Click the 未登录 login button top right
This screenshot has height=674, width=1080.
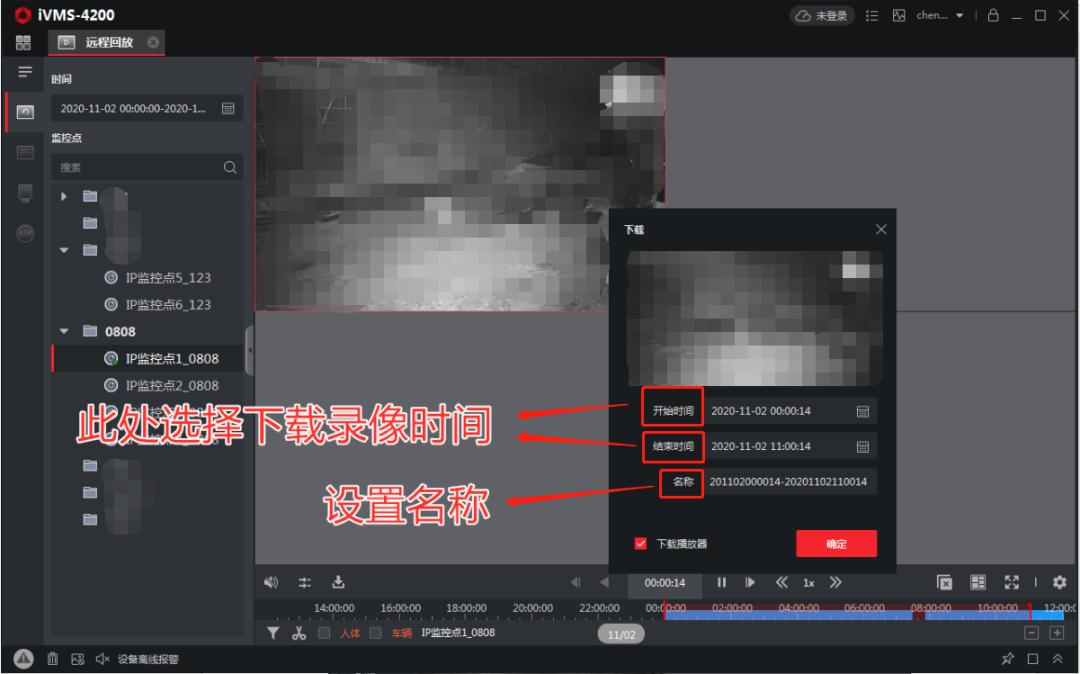click(821, 15)
